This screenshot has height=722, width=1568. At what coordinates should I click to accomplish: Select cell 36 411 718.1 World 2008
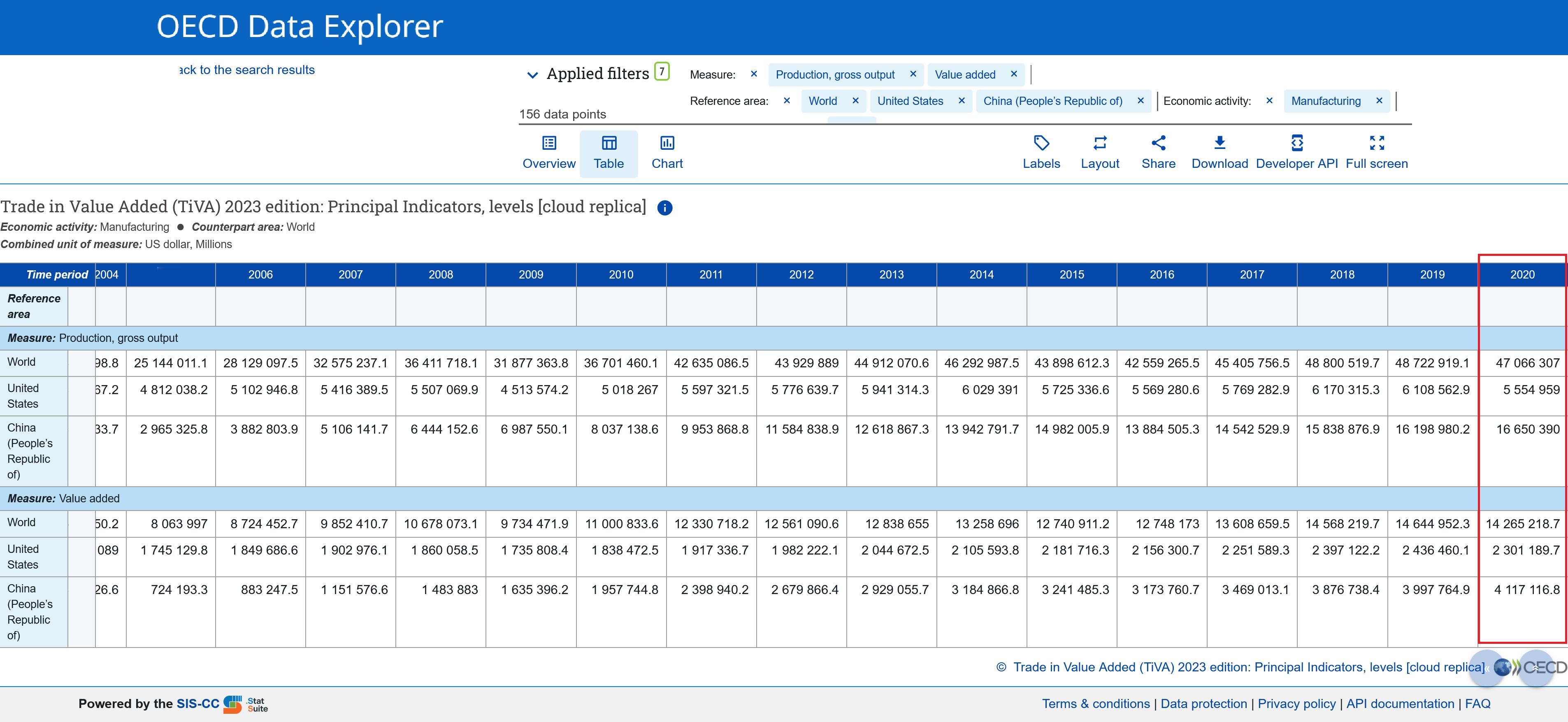tap(441, 363)
